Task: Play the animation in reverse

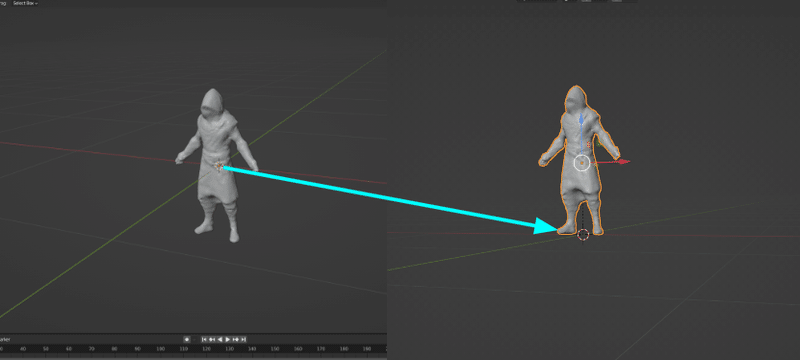Action: [220, 340]
